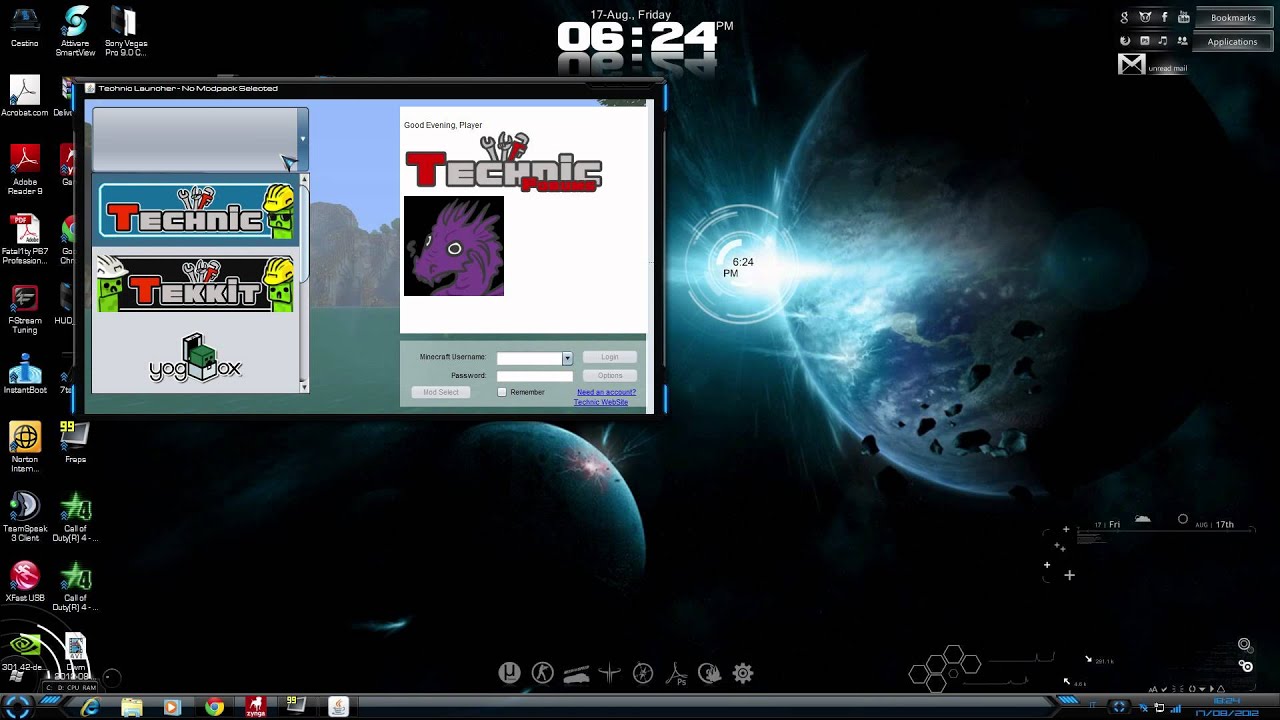Image resolution: width=1280 pixels, height=720 pixels.
Task: Click the Mod Select button
Action: click(x=440, y=392)
